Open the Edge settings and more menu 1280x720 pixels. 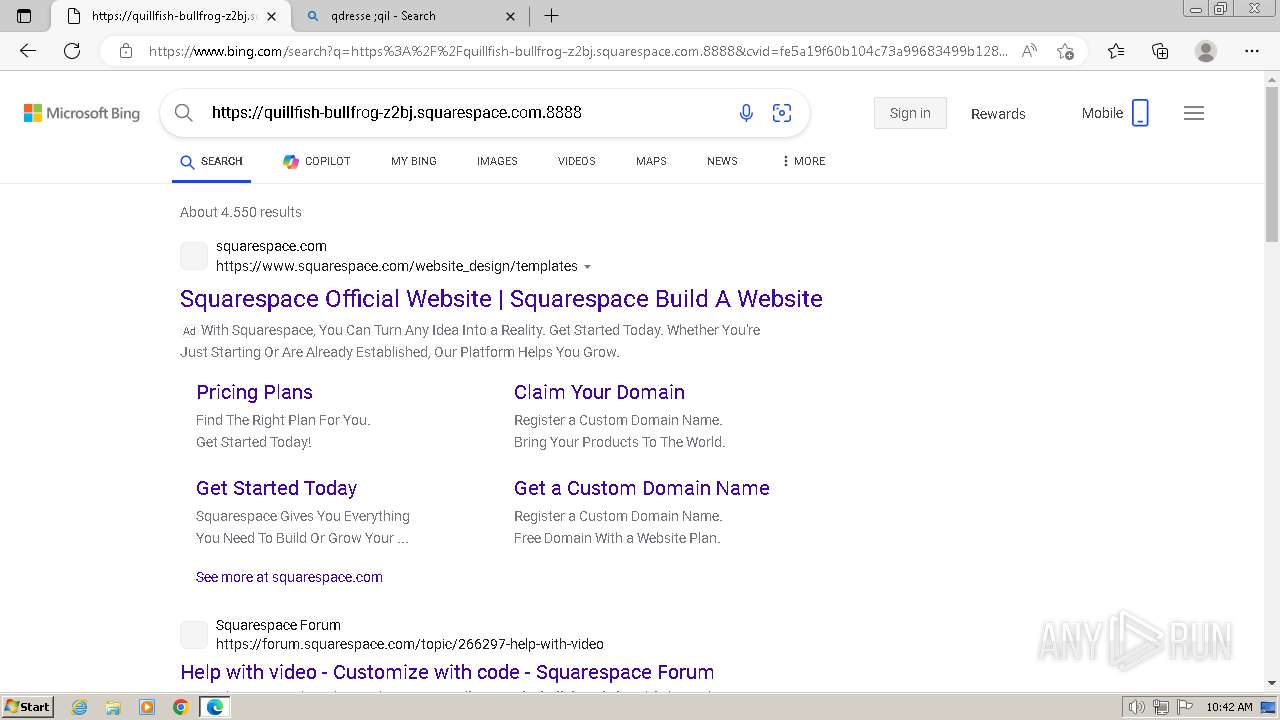click(x=1251, y=51)
